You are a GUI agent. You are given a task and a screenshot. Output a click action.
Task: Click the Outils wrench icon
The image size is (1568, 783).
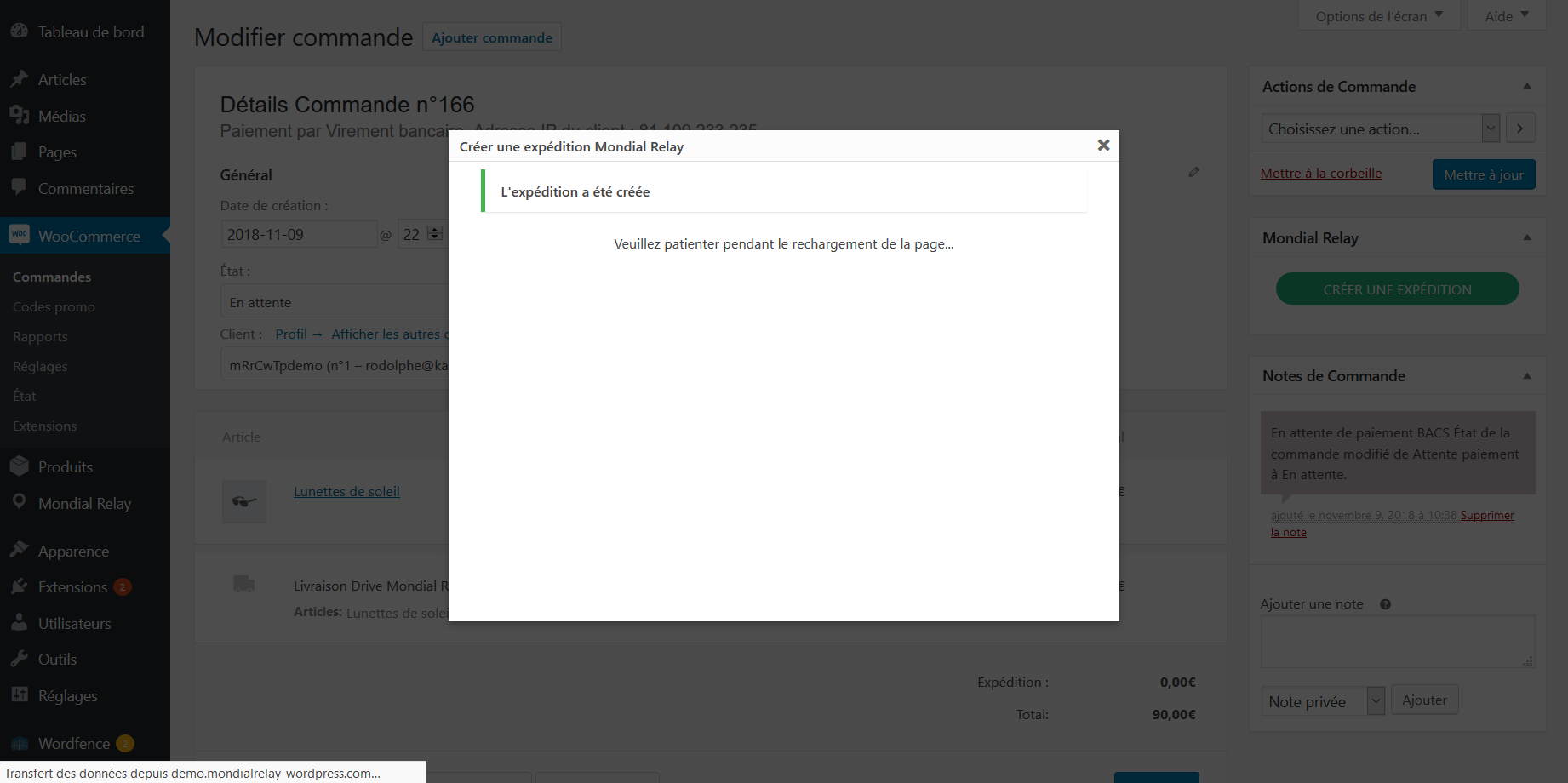point(20,659)
